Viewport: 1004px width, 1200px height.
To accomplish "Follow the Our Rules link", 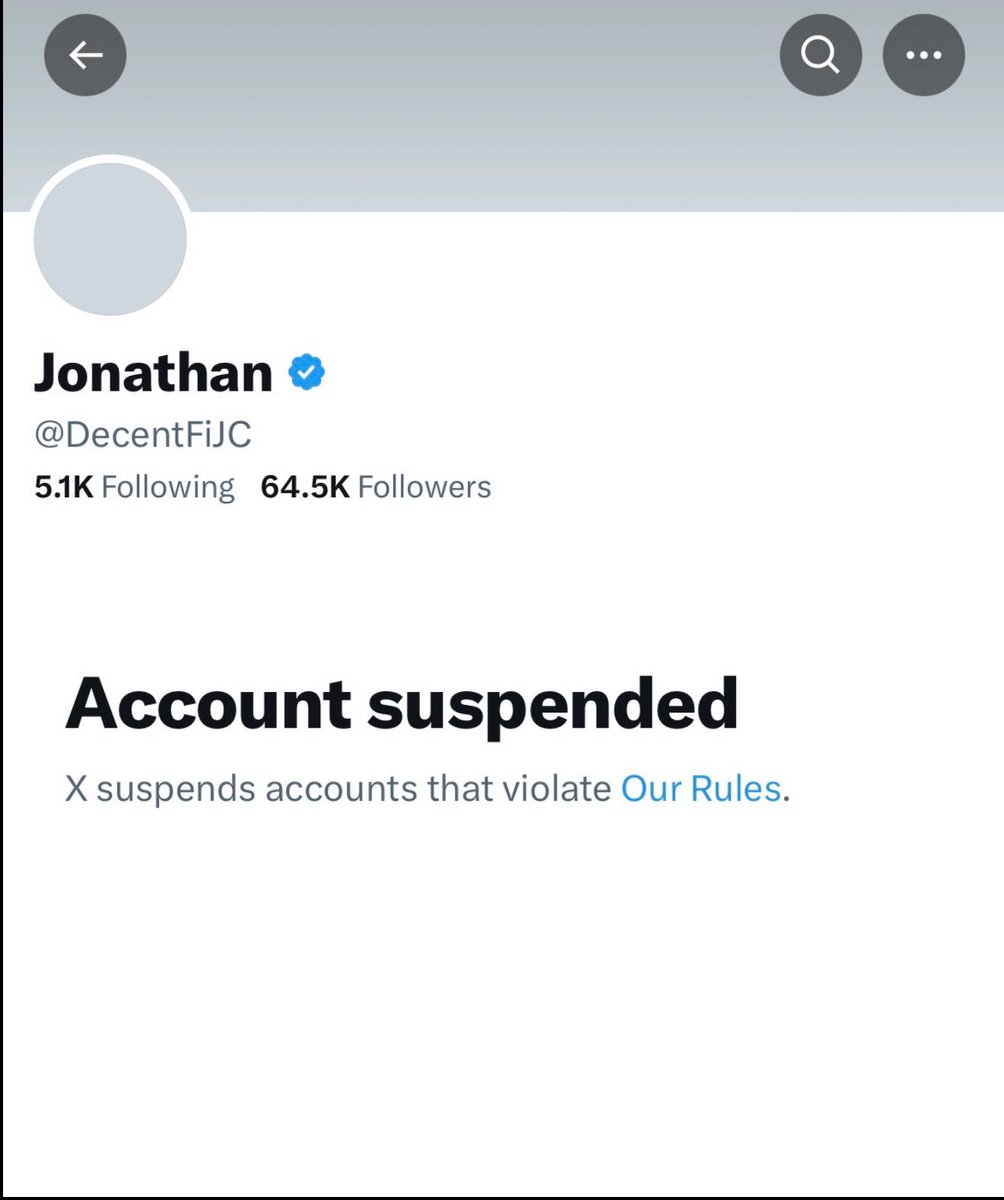I will (700, 789).
